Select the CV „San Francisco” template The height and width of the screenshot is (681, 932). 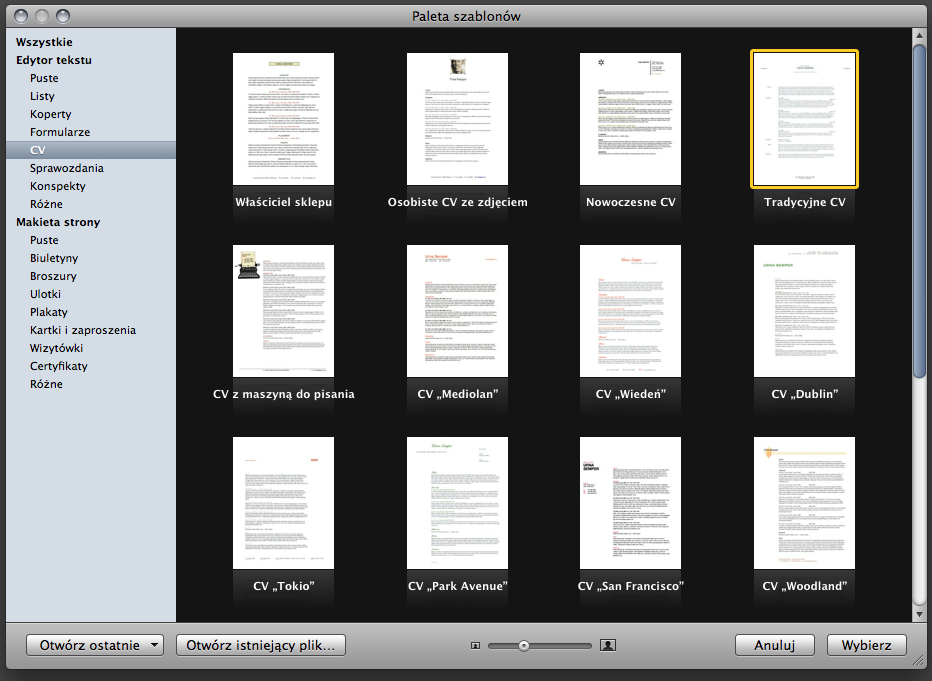(630, 503)
